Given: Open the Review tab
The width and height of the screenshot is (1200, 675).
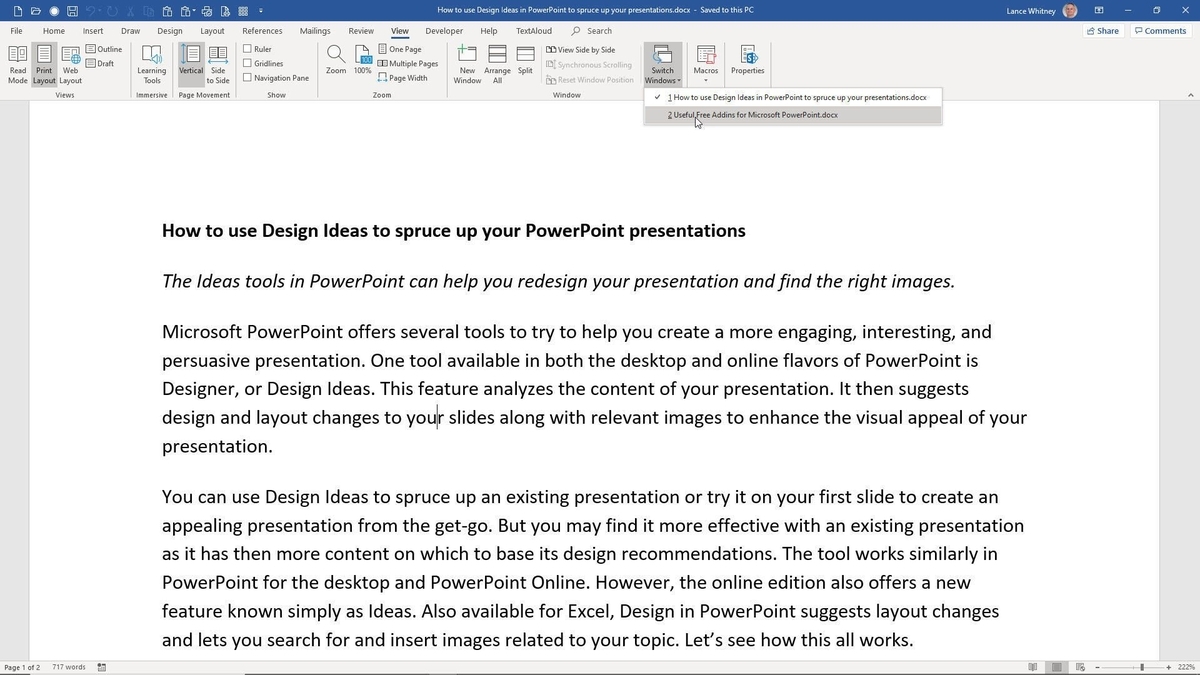Looking at the screenshot, I should [361, 31].
